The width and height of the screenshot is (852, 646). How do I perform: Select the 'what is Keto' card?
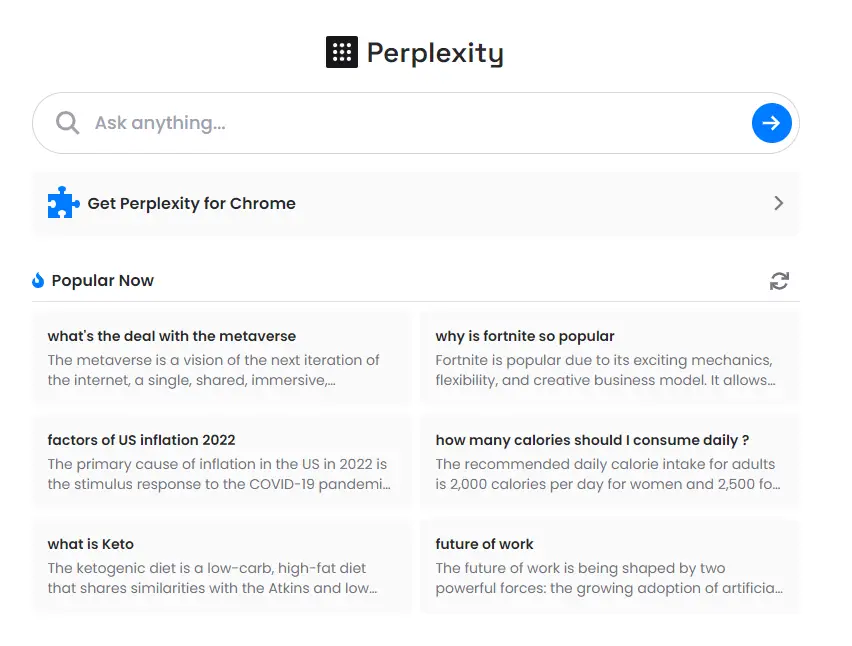[222, 566]
